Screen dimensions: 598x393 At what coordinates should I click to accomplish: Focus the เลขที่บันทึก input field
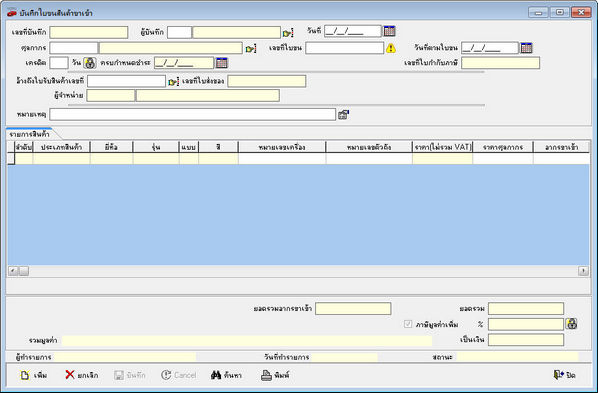[89, 32]
